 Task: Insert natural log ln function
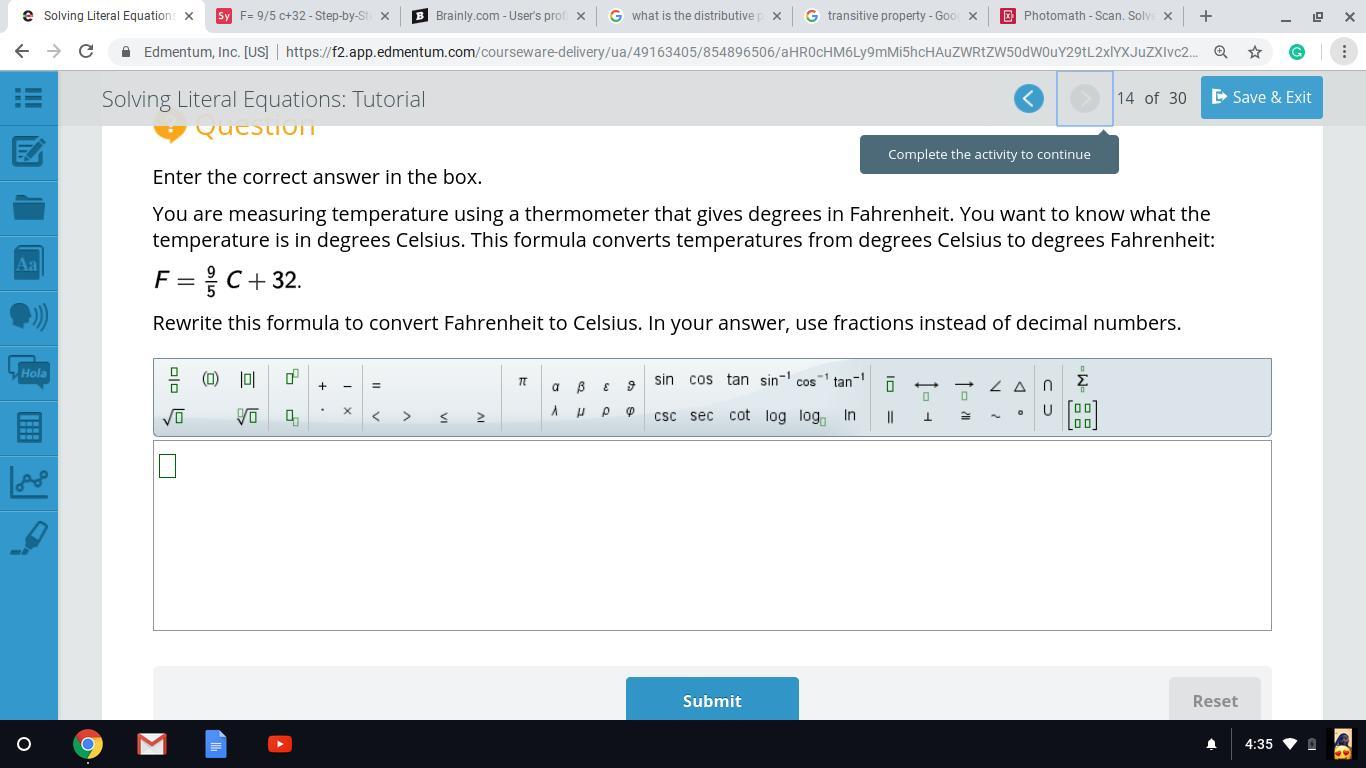850,415
